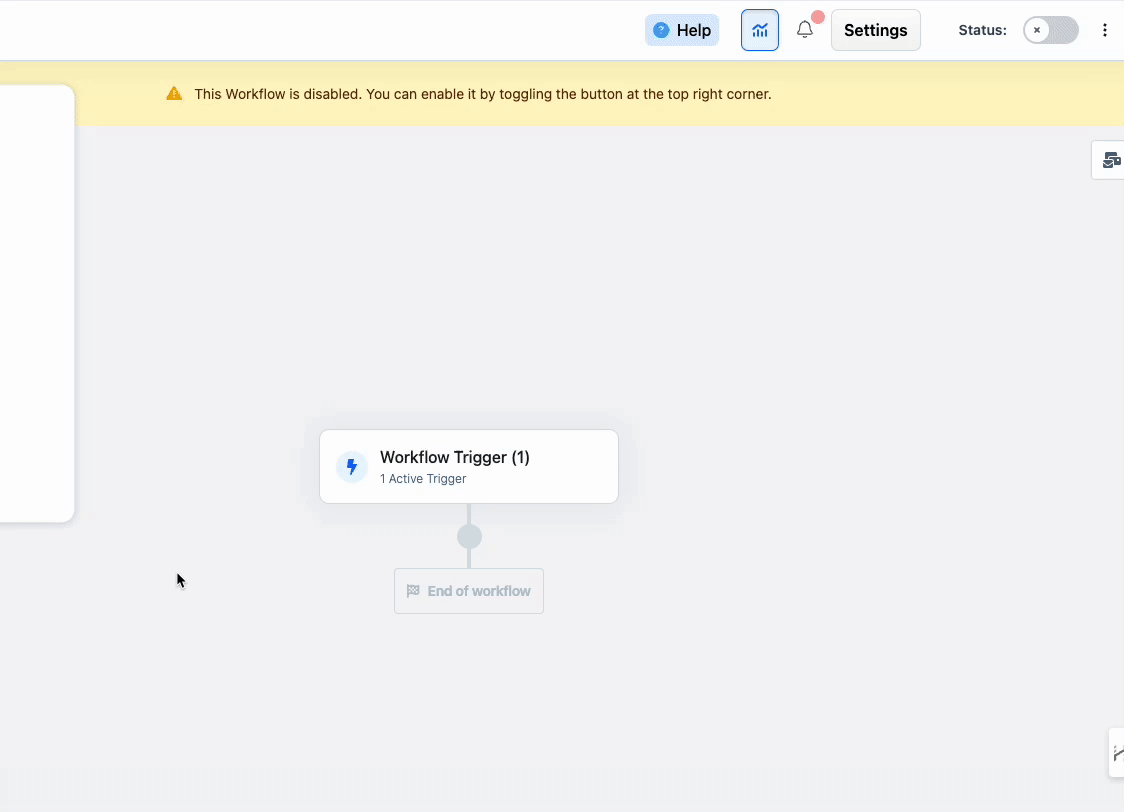
Task: Open the side panel icon at right edge
Action: point(1110,160)
